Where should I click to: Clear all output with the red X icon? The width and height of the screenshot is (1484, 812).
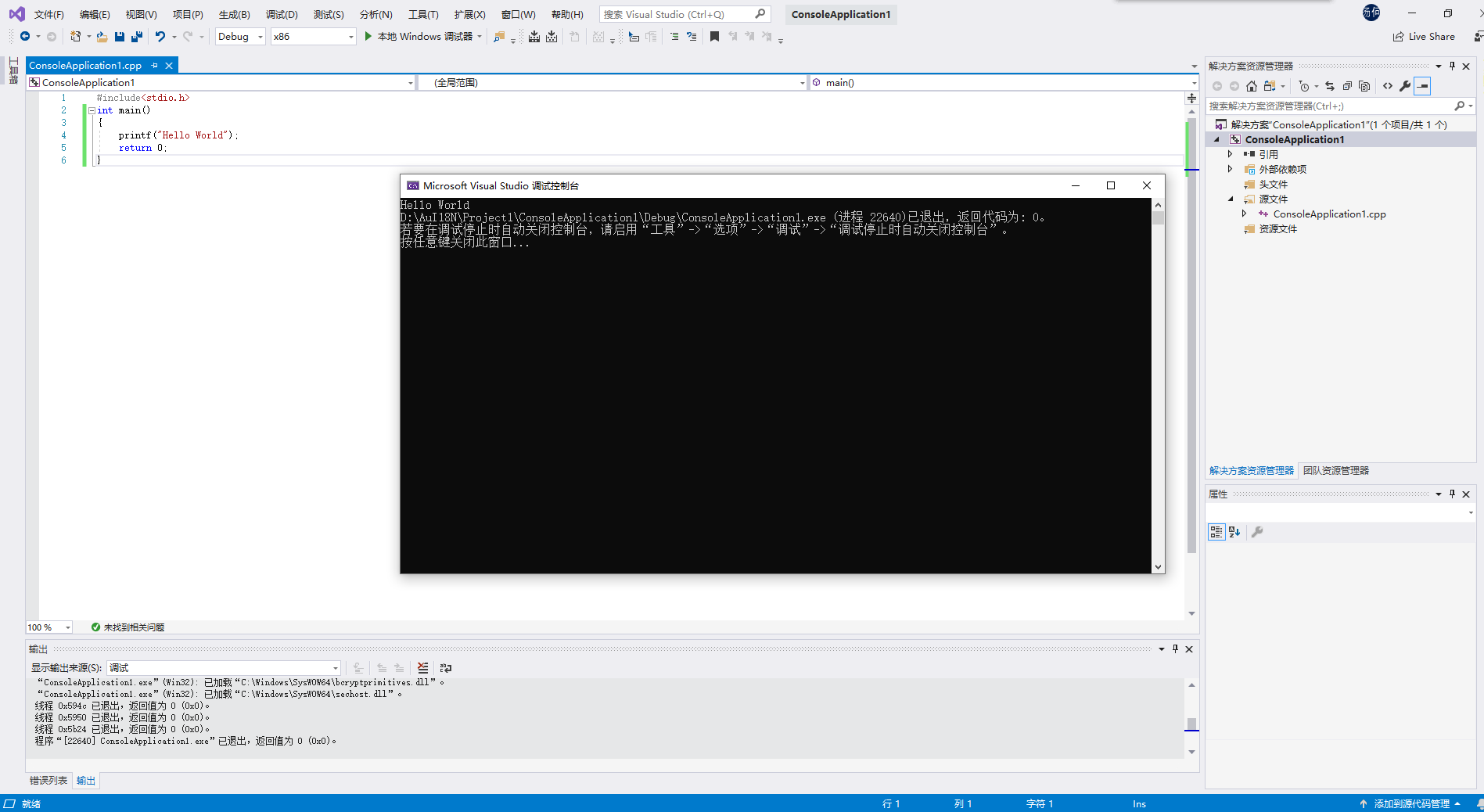(422, 667)
